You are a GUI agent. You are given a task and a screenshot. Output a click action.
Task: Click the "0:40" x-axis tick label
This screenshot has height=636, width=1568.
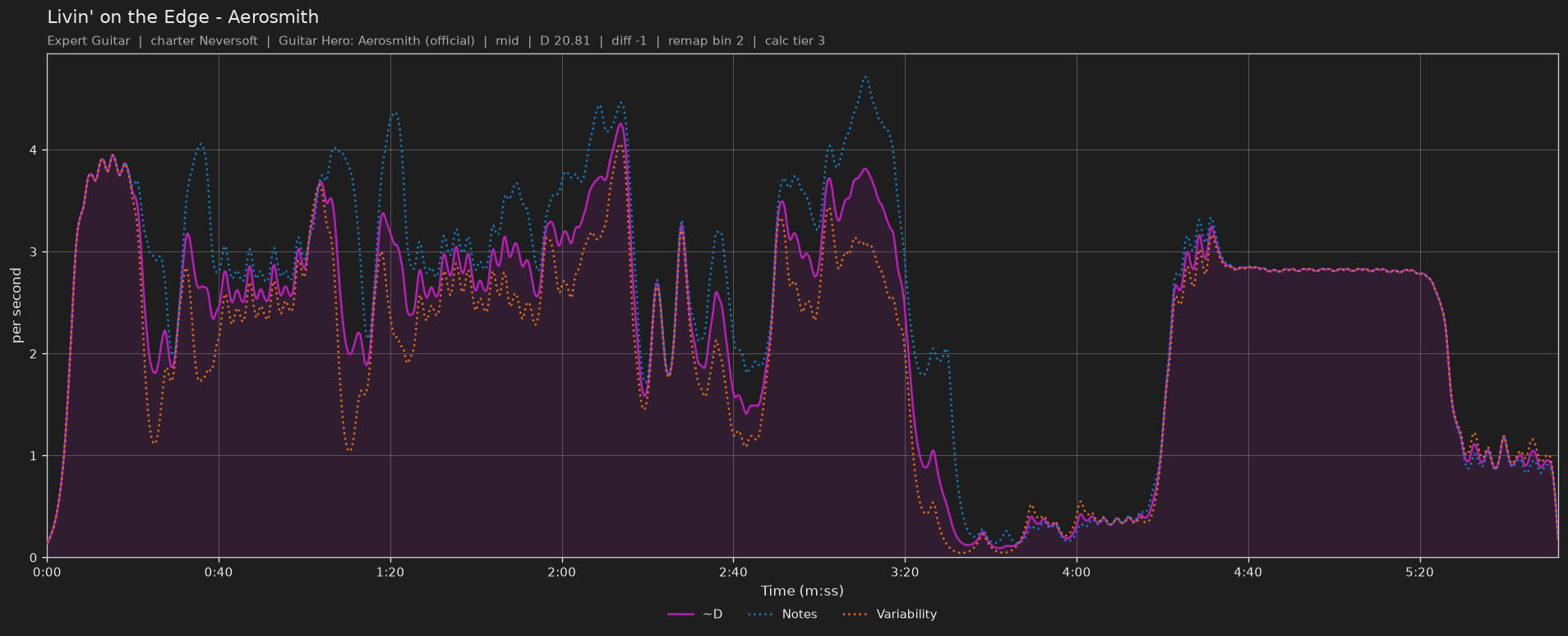coord(219,572)
